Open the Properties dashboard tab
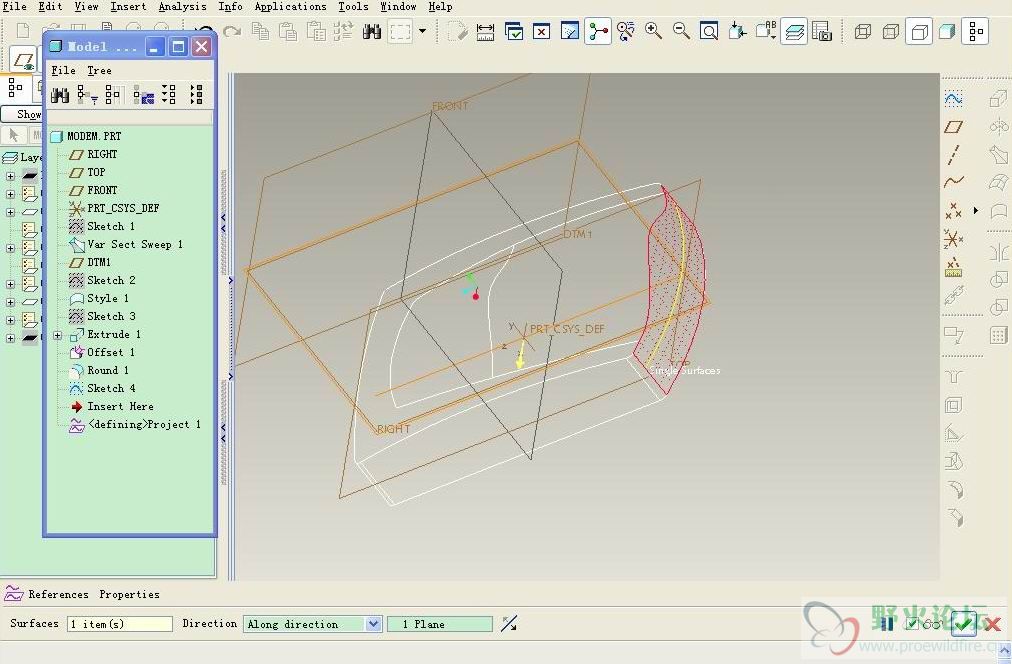1012x664 pixels. coord(129,594)
